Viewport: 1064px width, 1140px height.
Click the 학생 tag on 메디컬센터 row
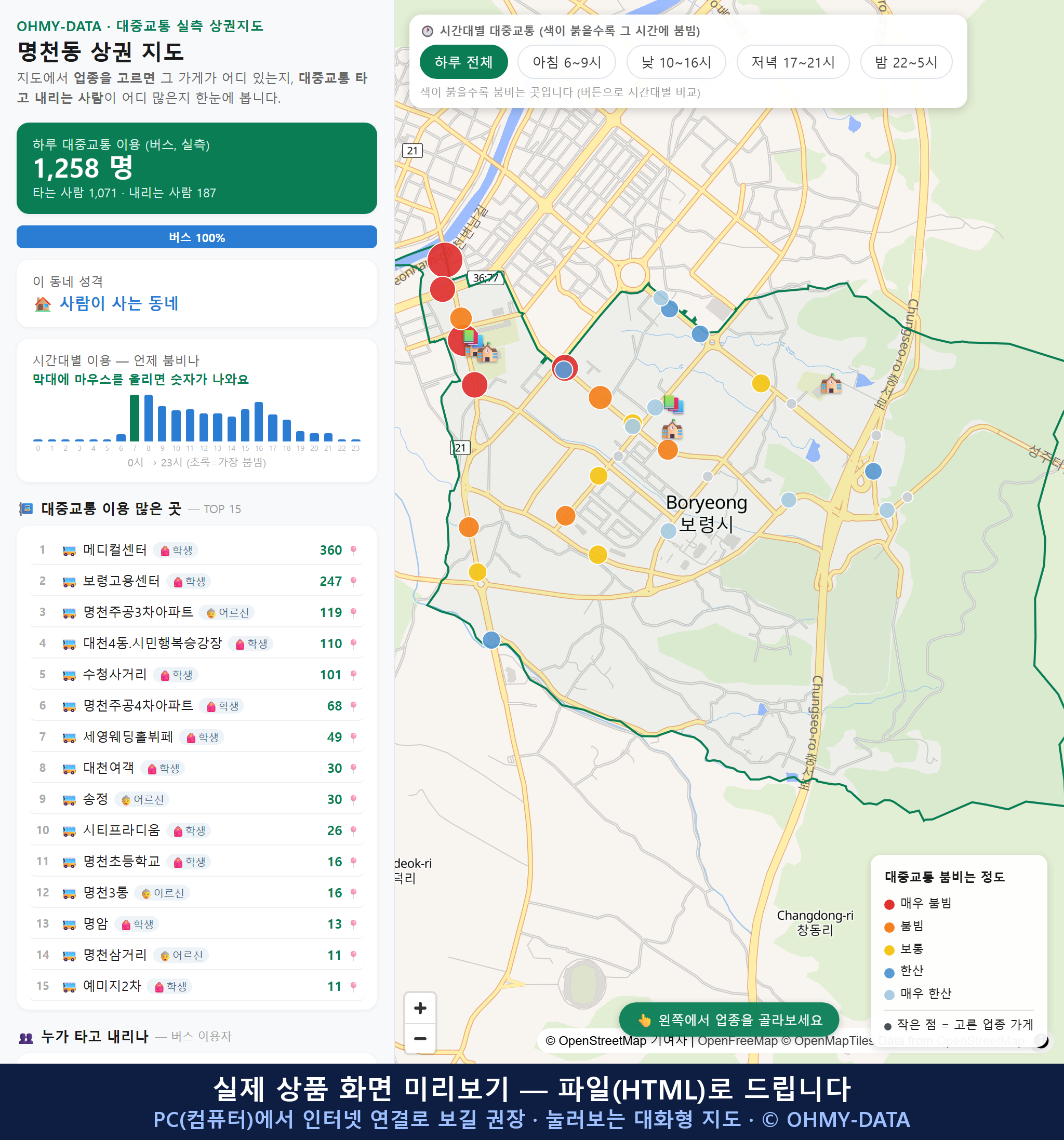tap(176, 551)
